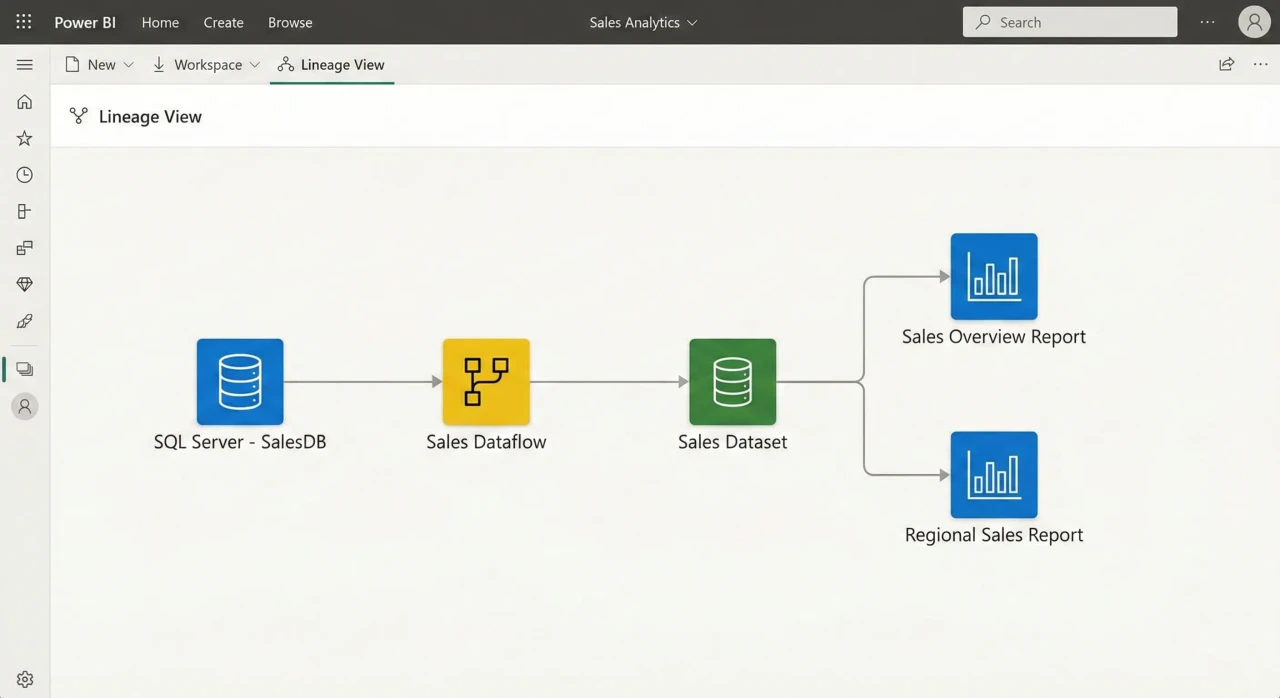The height and width of the screenshot is (698, 1280).
Task: Select the SQL Server - SalesDB node icon
Action: click(240, 382)
